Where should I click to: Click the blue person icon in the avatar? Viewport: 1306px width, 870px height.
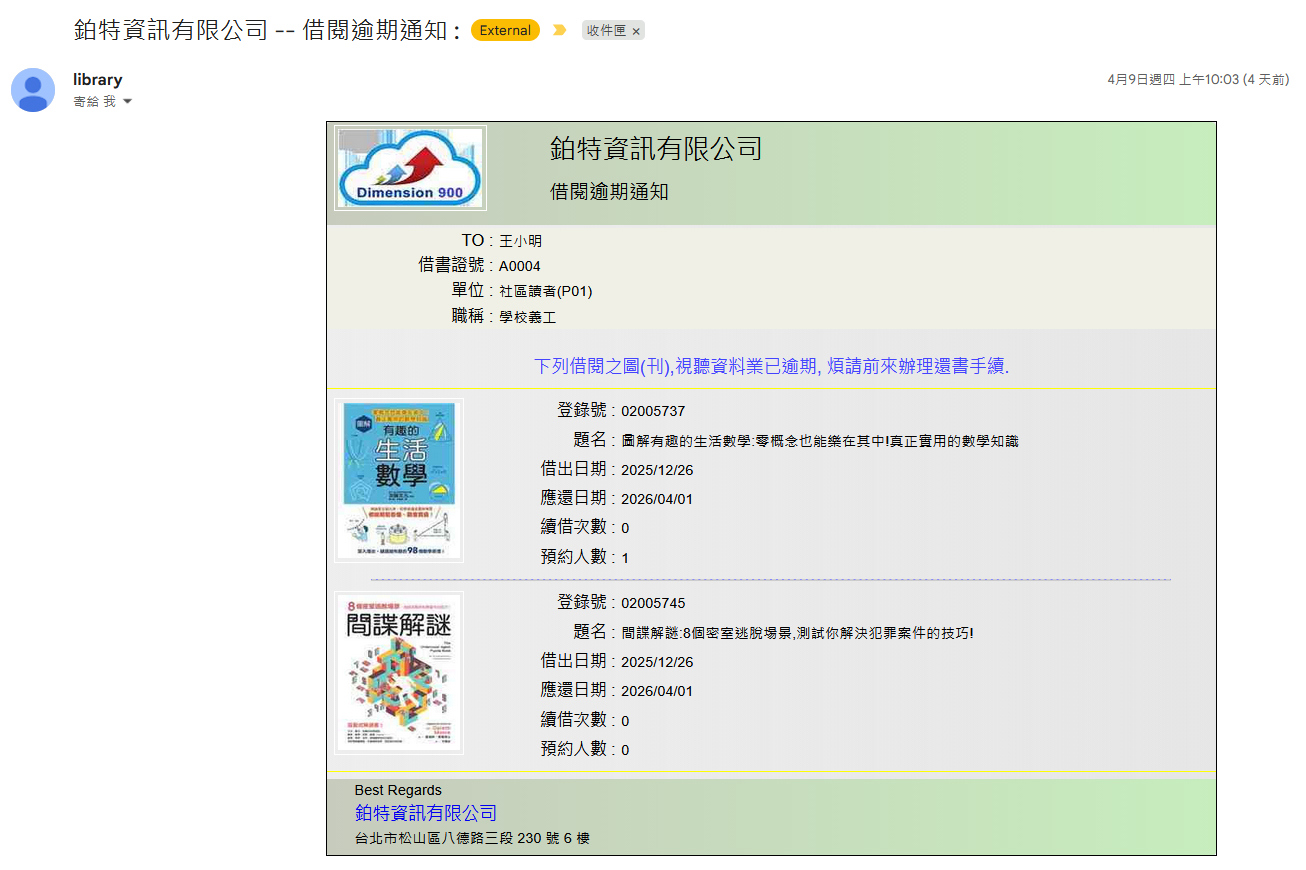tap(33, 90)
